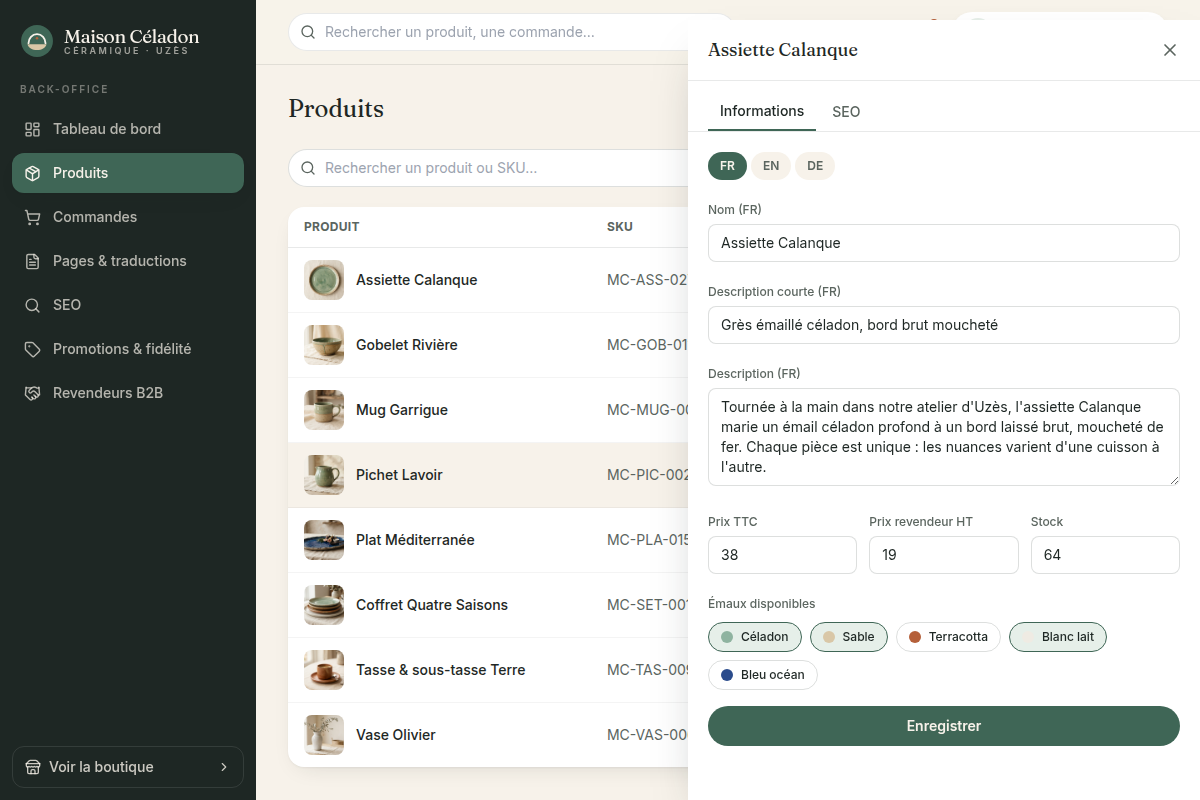This screenshot has width=1200, height=800.
Task: Click the SEO magnifier icon in sidebar
Action: click(33, 305)
